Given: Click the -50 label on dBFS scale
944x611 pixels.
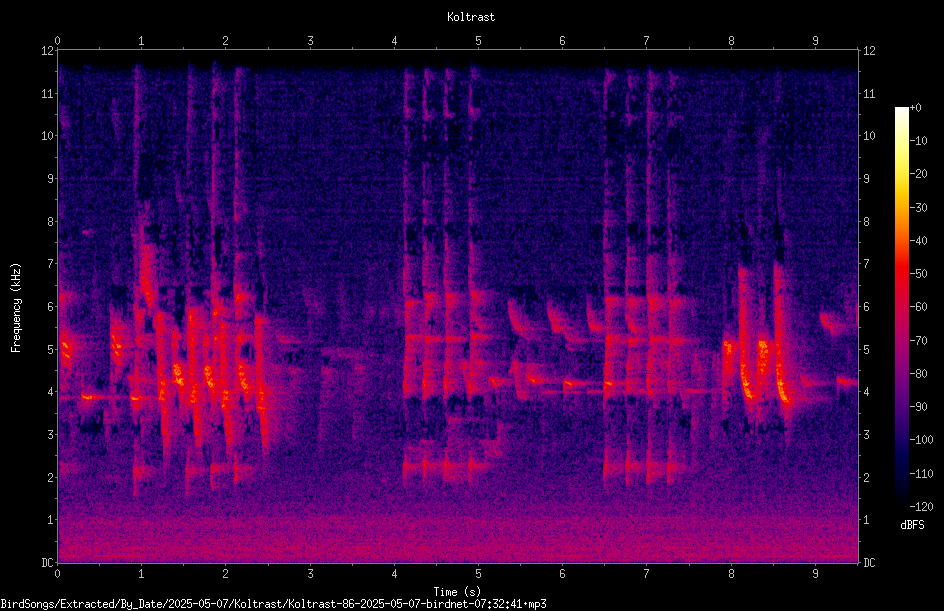Looking at the screenshot, I should [x=919, y=273].
